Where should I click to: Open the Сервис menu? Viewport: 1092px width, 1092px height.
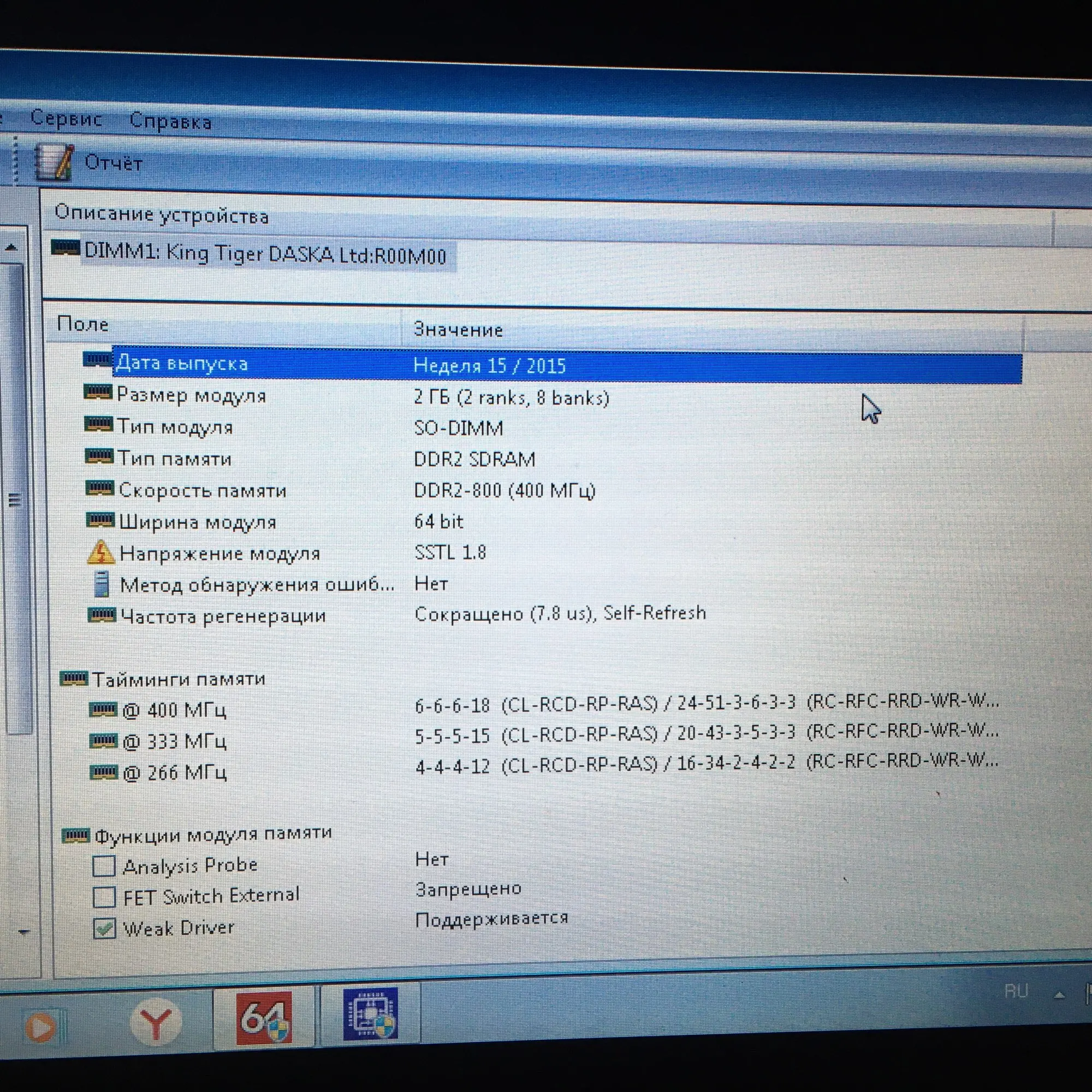(x=66, y=118)
